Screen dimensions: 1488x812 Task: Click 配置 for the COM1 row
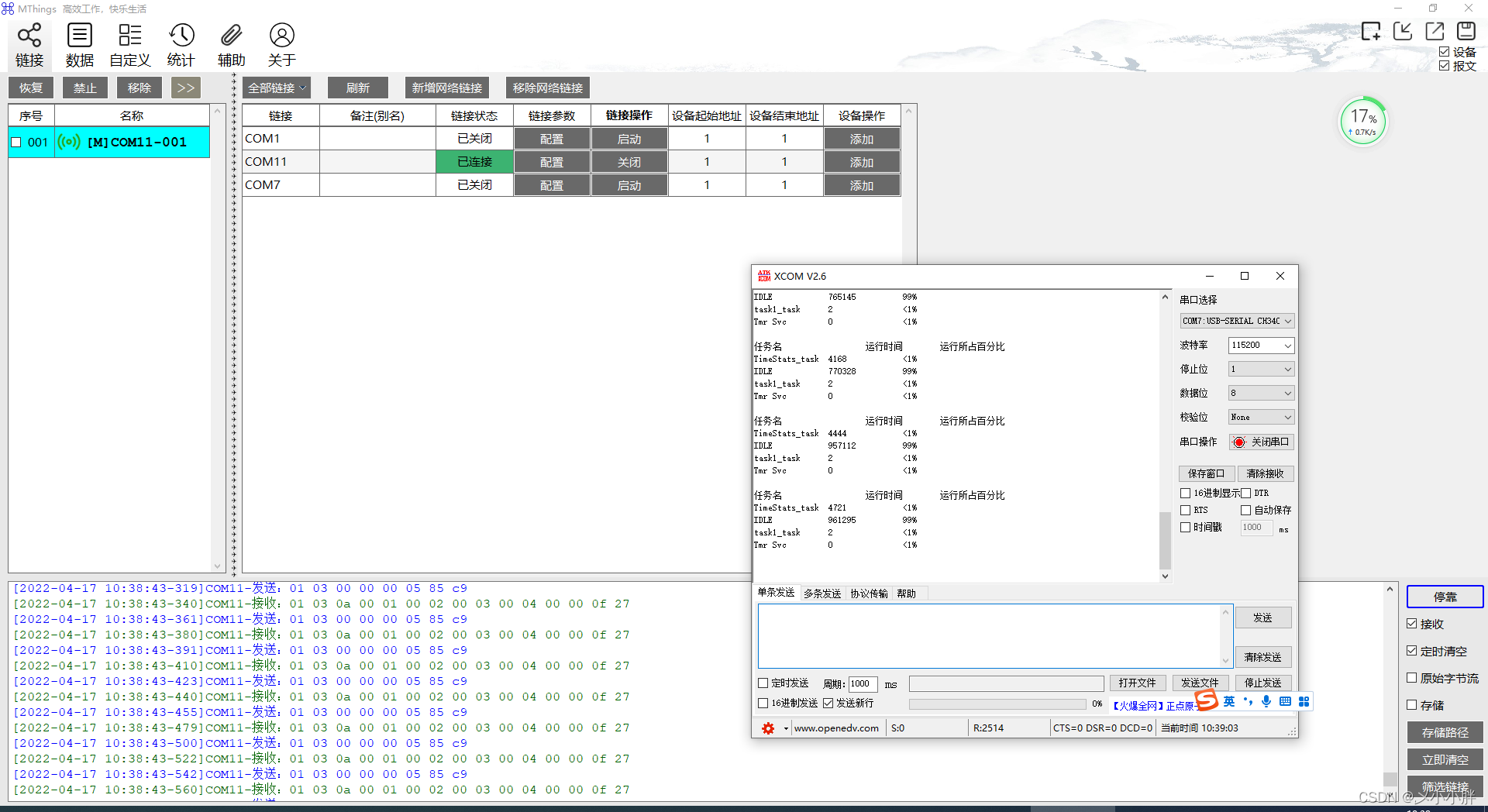click(552, 139)
